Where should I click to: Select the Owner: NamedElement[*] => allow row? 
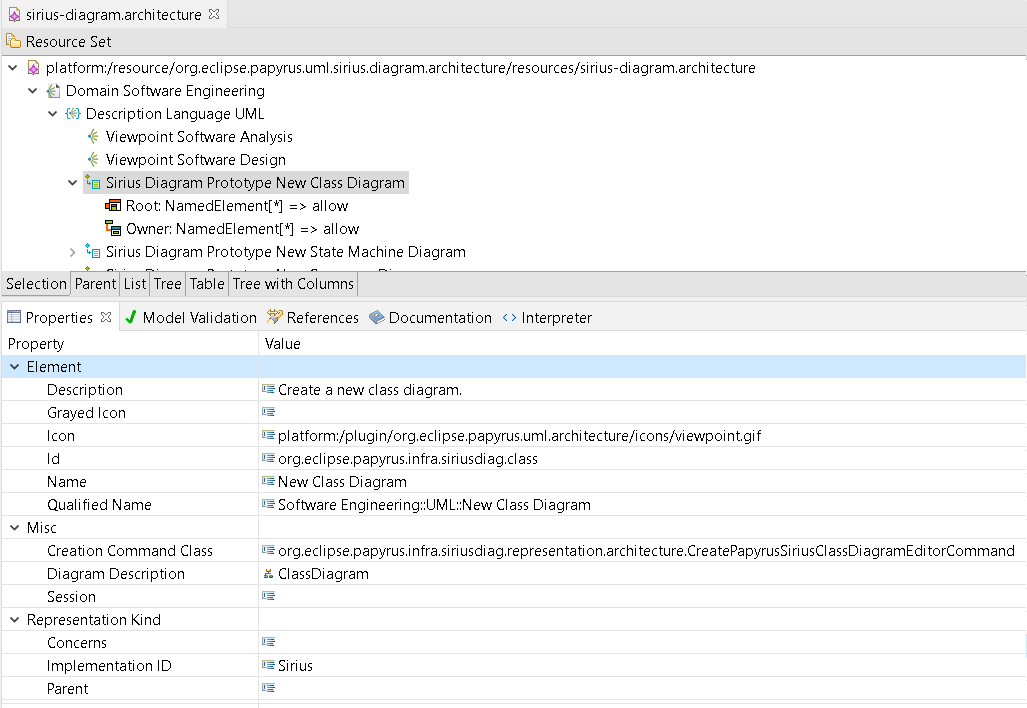point(242,229)
